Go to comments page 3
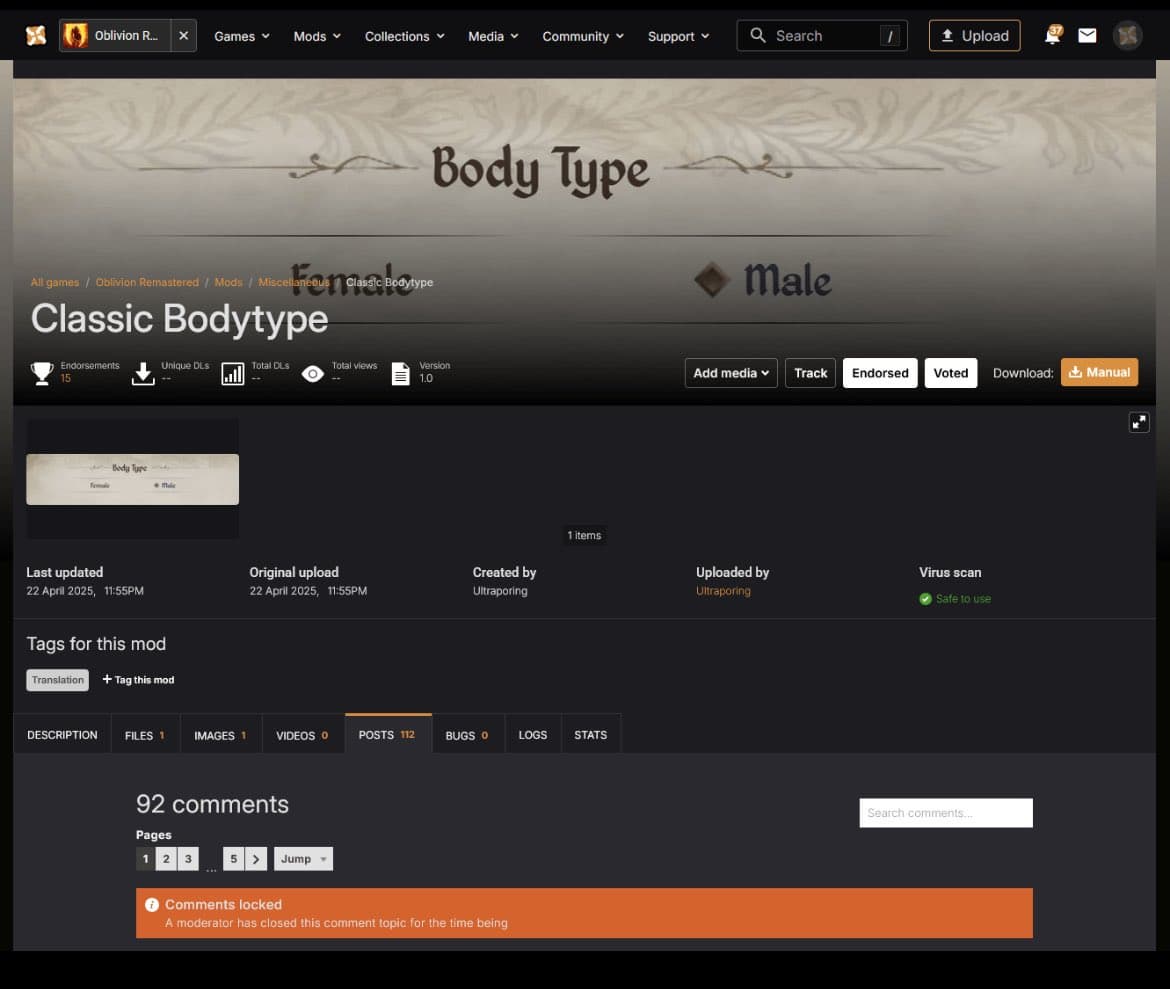The height and width of the screenshot is (989, 1170). [188, 858]
